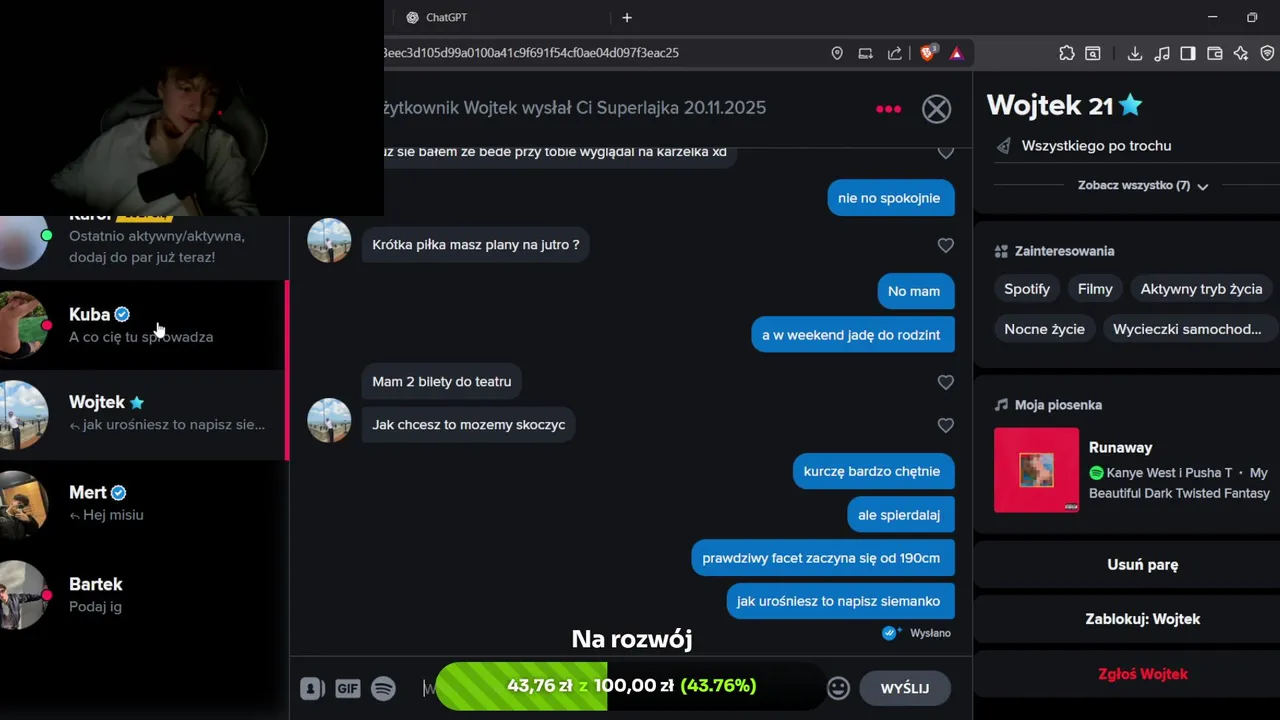Expand 'Zobacz wszystko (7)' section
Screen dimensions: 1280x720
coord(1142,186)
